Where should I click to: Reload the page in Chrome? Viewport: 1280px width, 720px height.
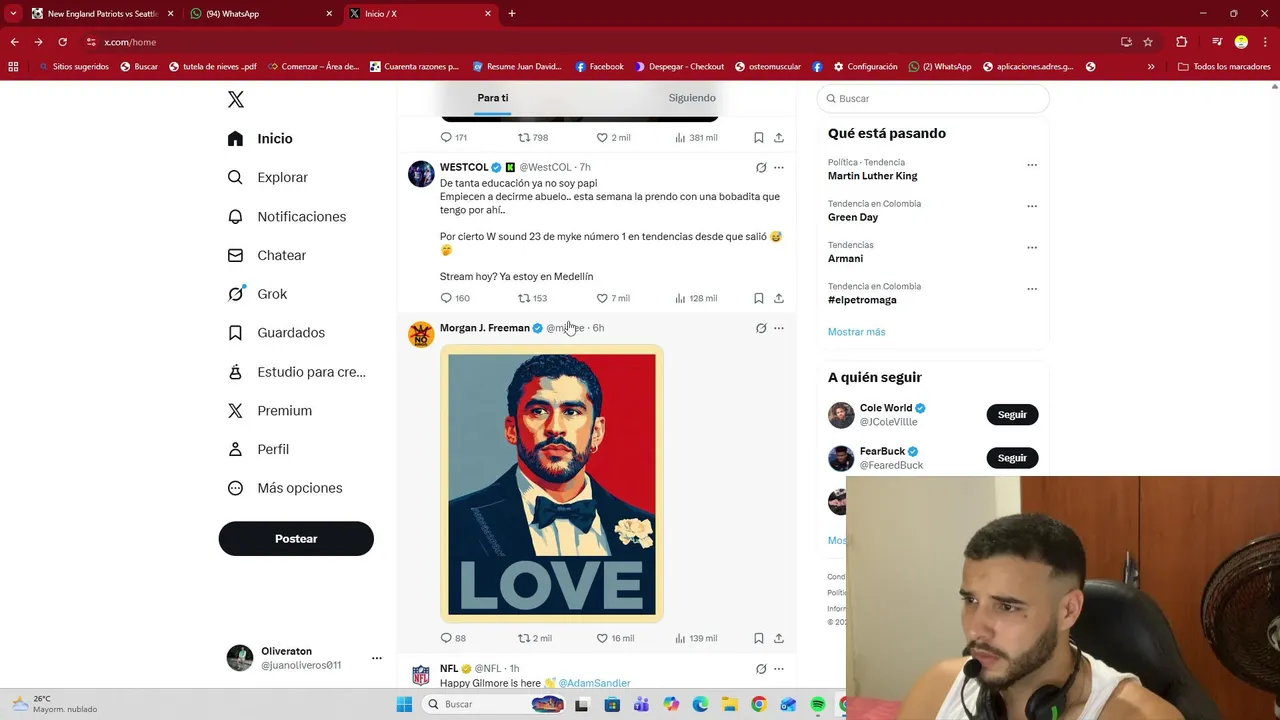(62, 42)
